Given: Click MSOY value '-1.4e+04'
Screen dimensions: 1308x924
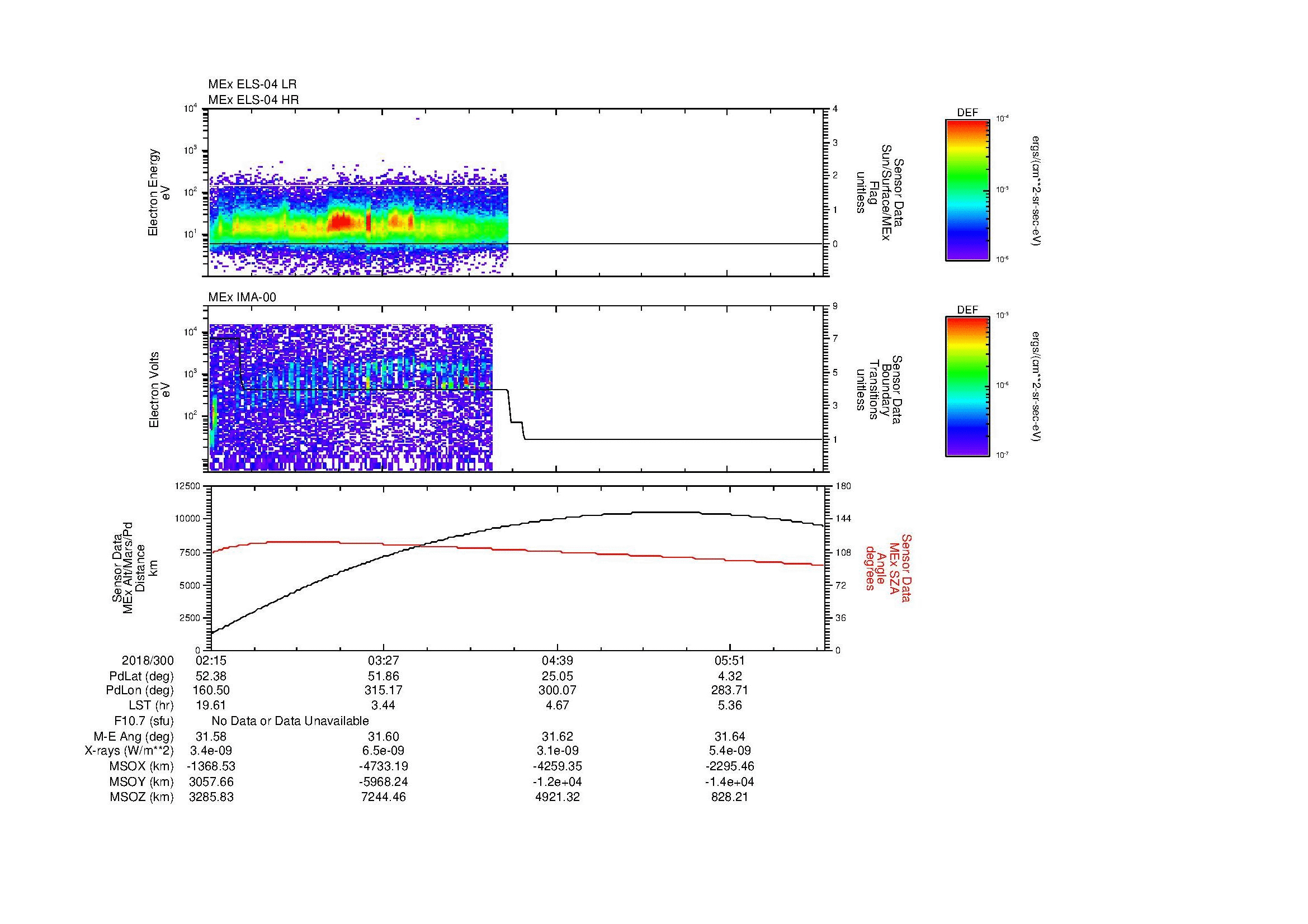Looking at the screenshot, I should tap(730, 781).
